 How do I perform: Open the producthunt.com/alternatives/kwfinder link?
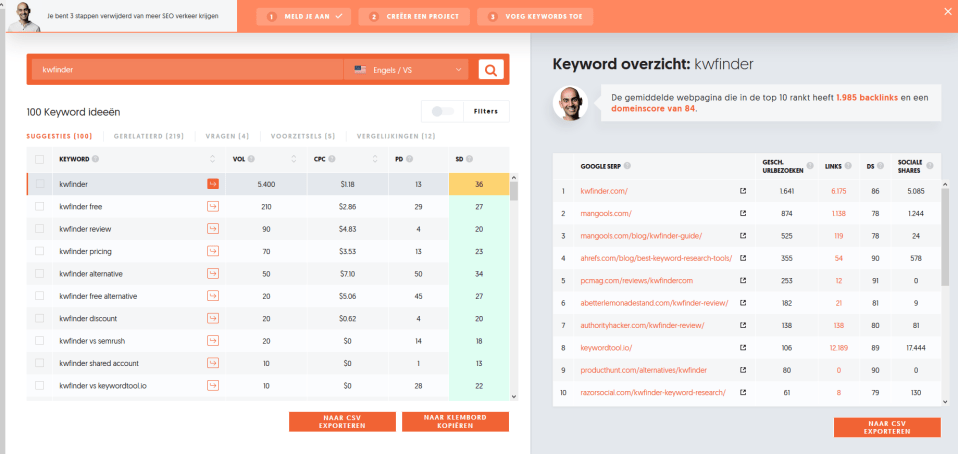(644, 370)
